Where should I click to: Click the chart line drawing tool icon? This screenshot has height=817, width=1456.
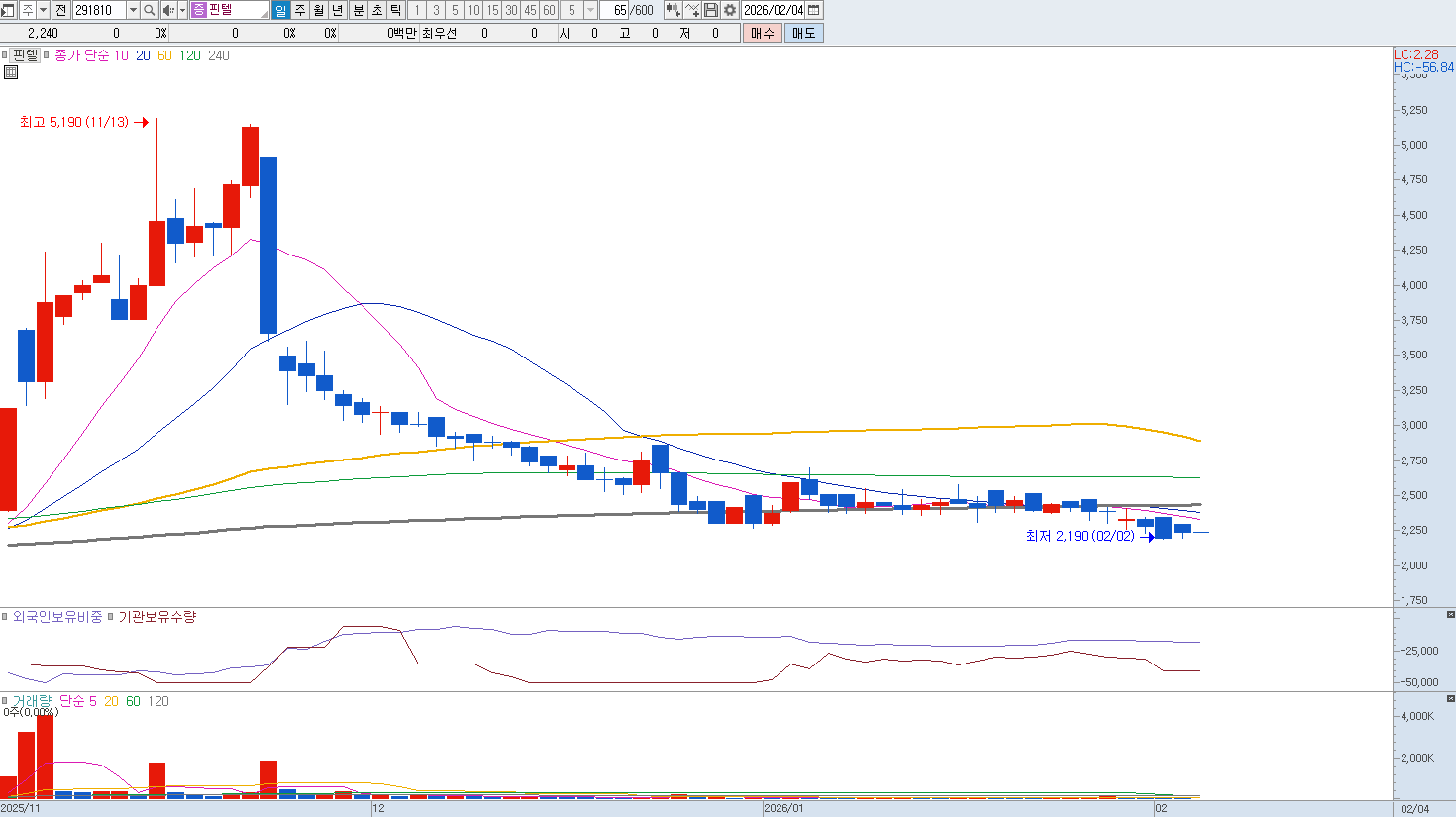pyautogui.click(x=692, y=10)
